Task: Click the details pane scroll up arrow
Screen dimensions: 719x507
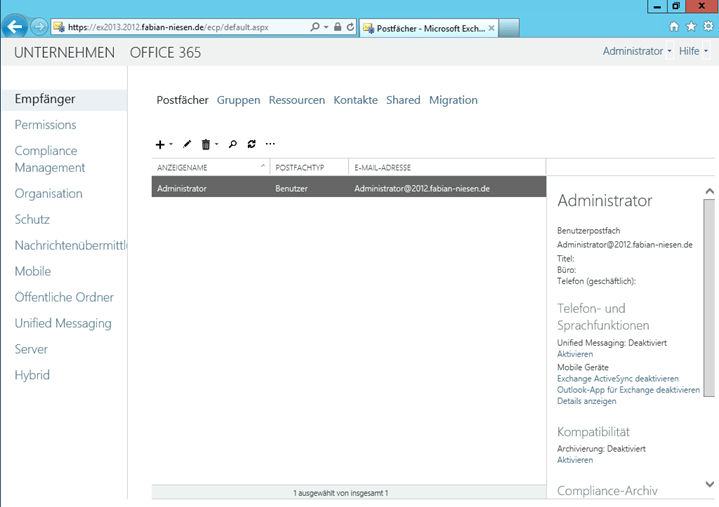Action: (x=709, y=191)
